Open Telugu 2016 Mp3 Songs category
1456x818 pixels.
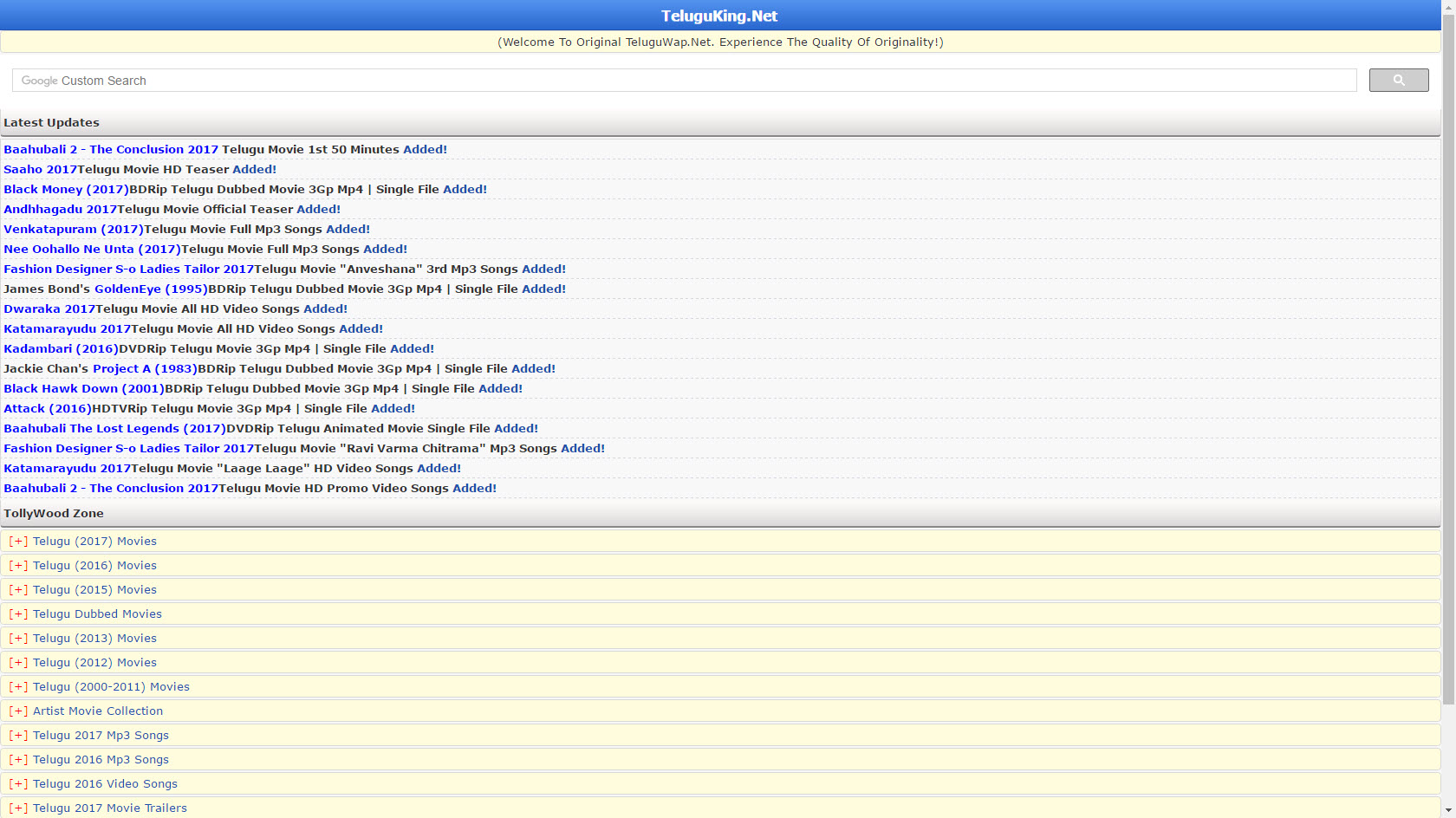coord(101,759)
